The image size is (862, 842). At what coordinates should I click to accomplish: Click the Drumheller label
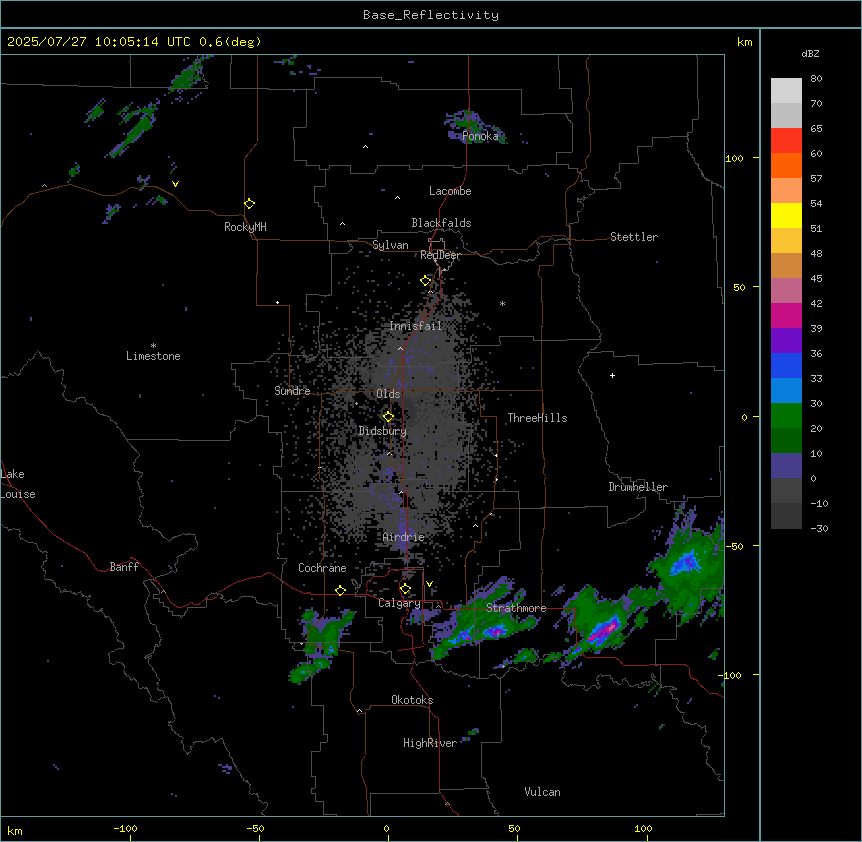point(638,487)
